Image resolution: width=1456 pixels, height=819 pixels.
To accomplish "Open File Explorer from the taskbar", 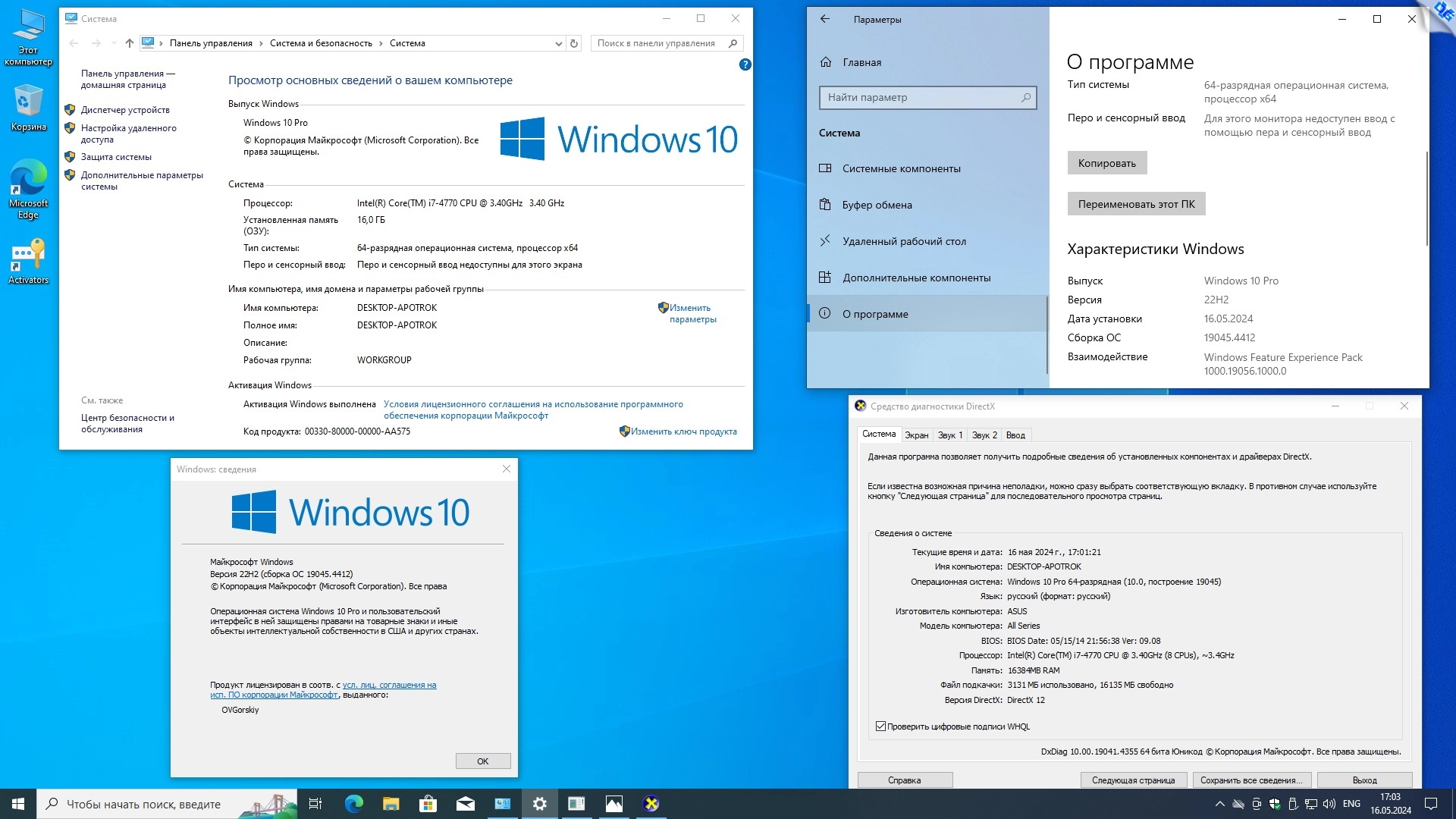I will [x=391, y=804].
